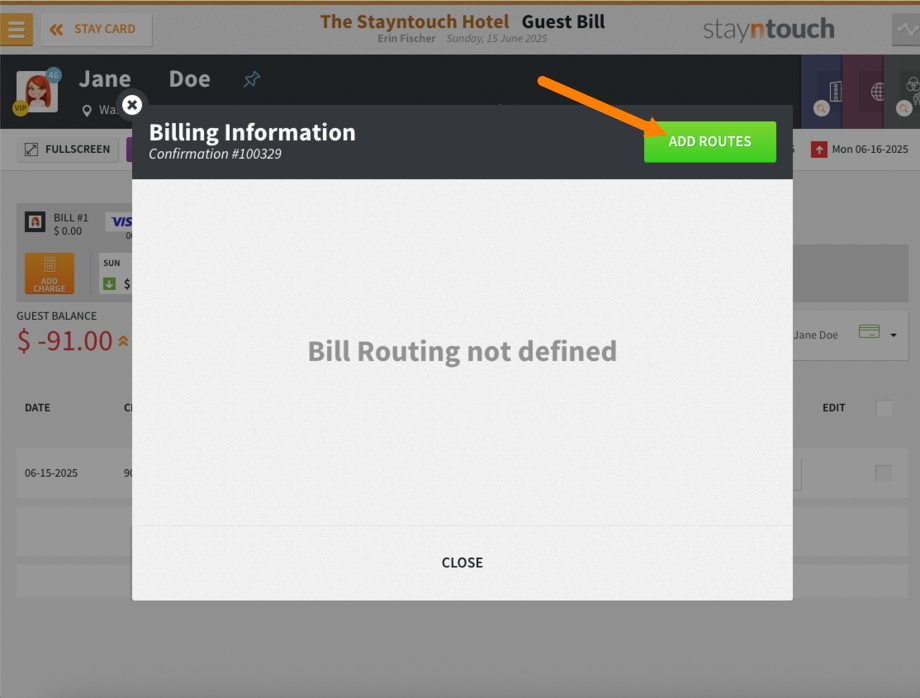Image resolution: width=920 pixels, height=698 pixels.
Task: Check the 06-15-2025 row checkbox
Action: (x=884, y=473)
